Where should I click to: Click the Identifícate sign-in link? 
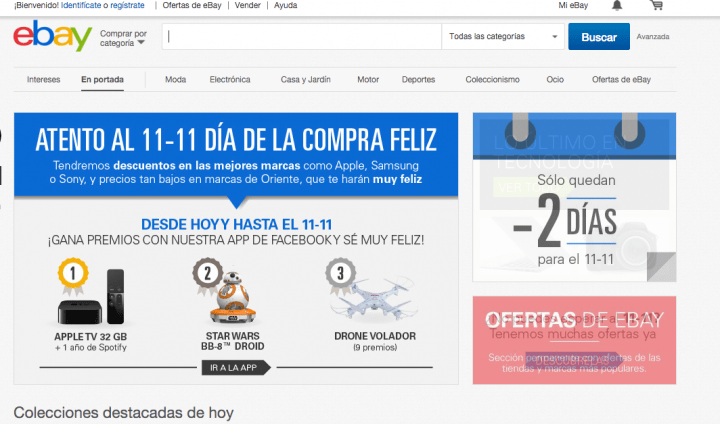click(81, 6)
